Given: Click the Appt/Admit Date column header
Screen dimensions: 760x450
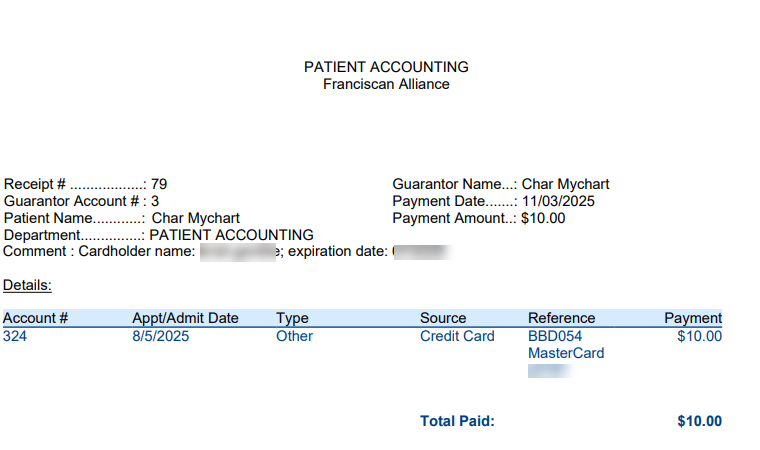Looking at the screenshot, I should (x=185, y=318).
